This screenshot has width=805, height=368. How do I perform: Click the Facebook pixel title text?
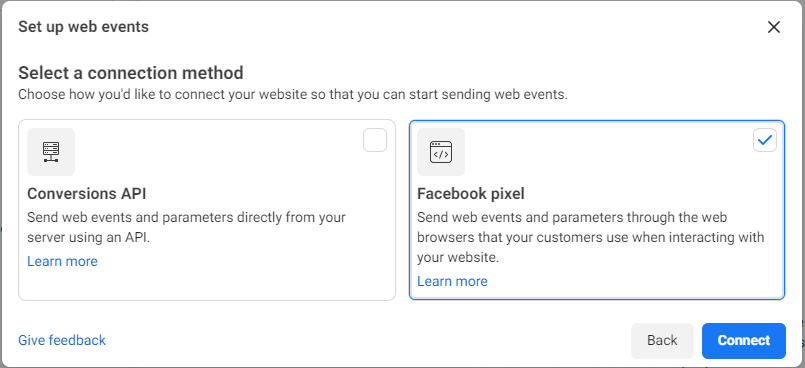pyautogui.click(x=471, y=193)
